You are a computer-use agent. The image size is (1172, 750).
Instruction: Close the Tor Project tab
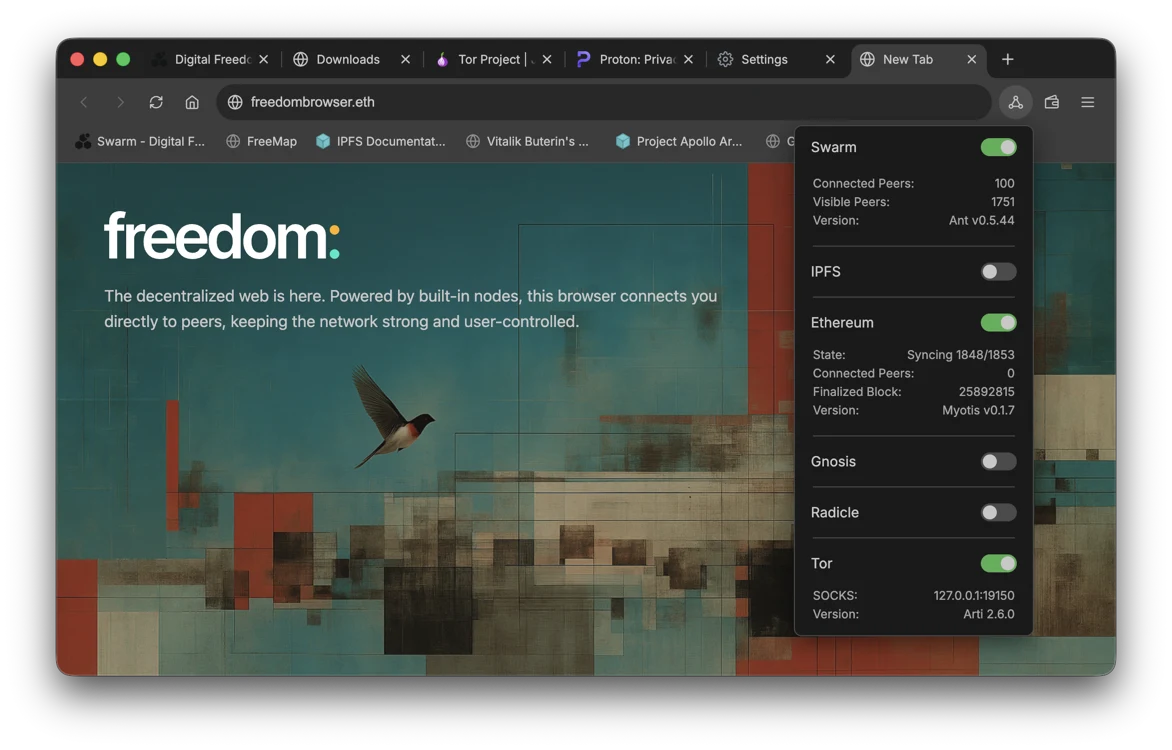pyautogui.click(x=547, y=59)
